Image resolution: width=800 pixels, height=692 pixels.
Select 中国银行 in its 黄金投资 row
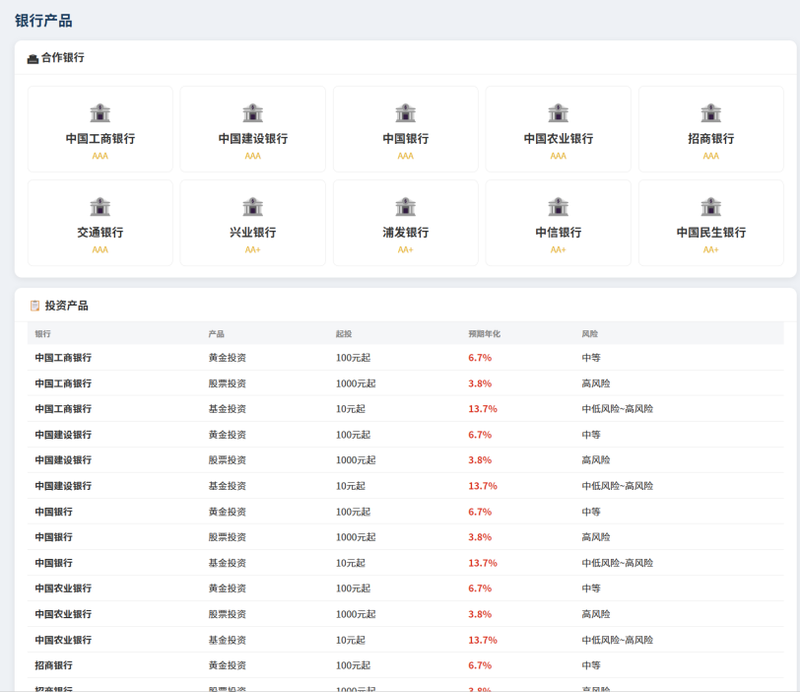[54, 511]
